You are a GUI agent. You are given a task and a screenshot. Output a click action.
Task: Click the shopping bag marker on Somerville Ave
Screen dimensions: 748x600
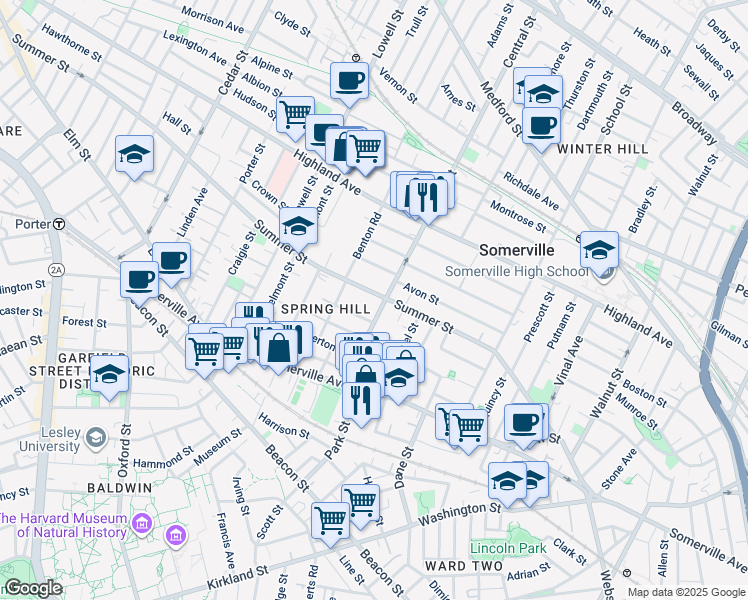[279, 348]
